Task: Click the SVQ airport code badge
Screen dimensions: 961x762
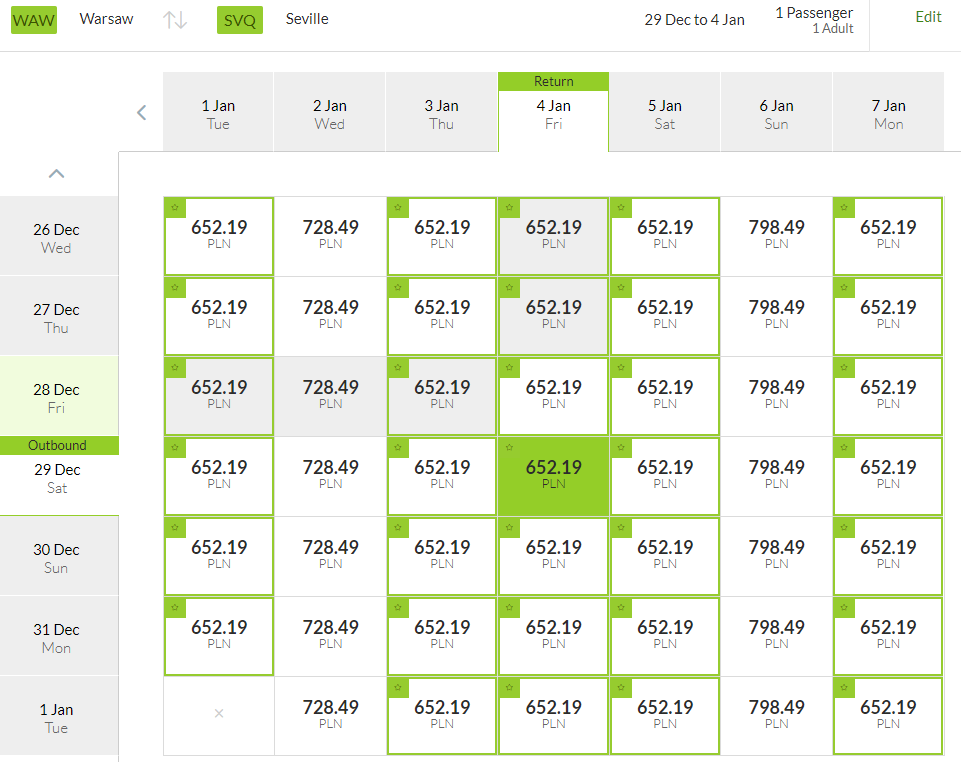Action: point(240,20)
